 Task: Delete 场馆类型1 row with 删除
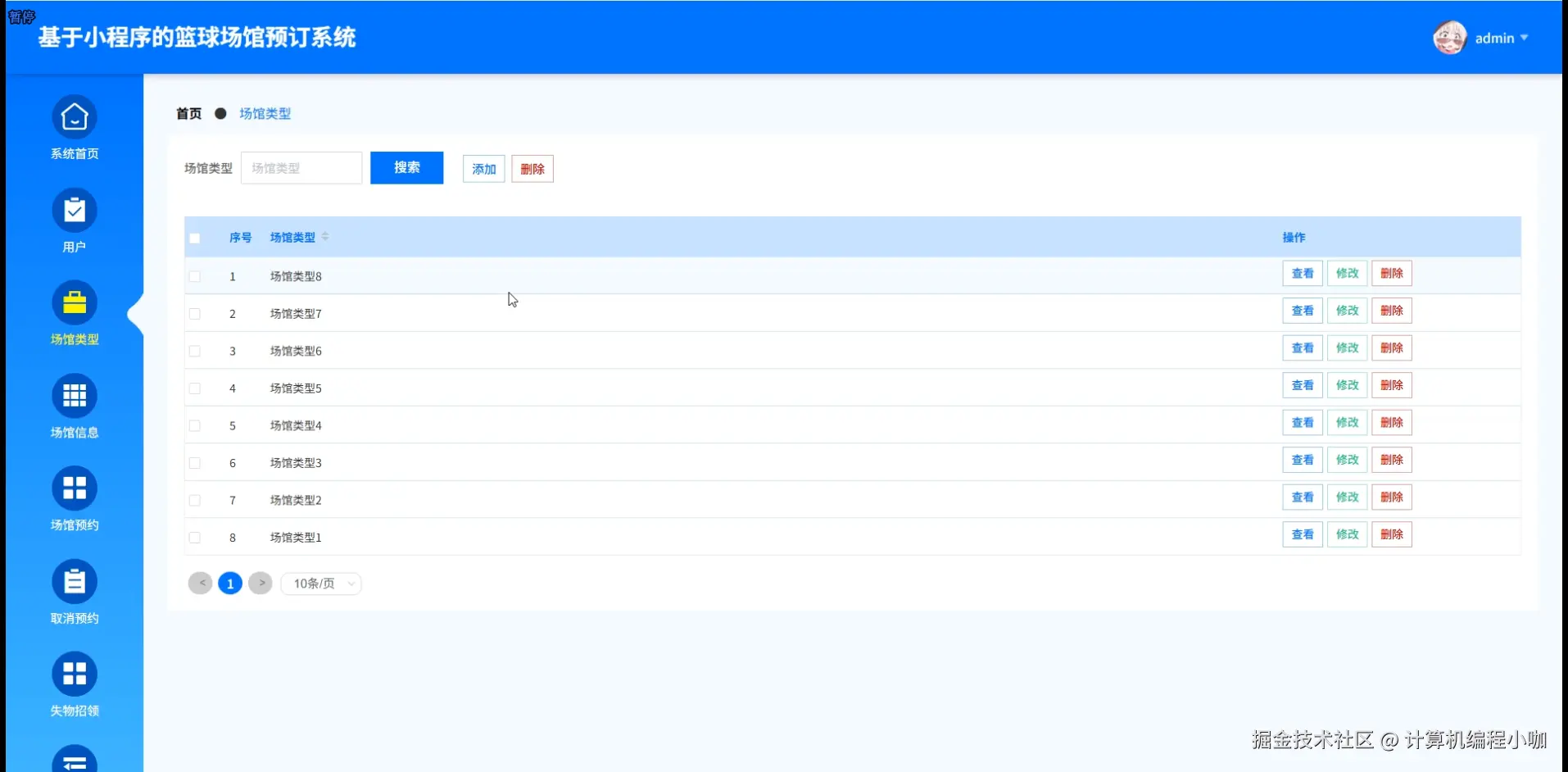pos(1392,534)
